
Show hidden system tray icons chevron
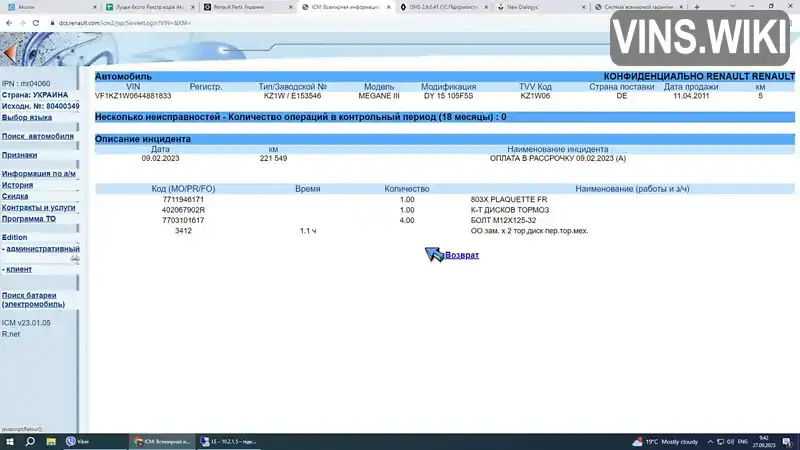[x=710, y=442]
